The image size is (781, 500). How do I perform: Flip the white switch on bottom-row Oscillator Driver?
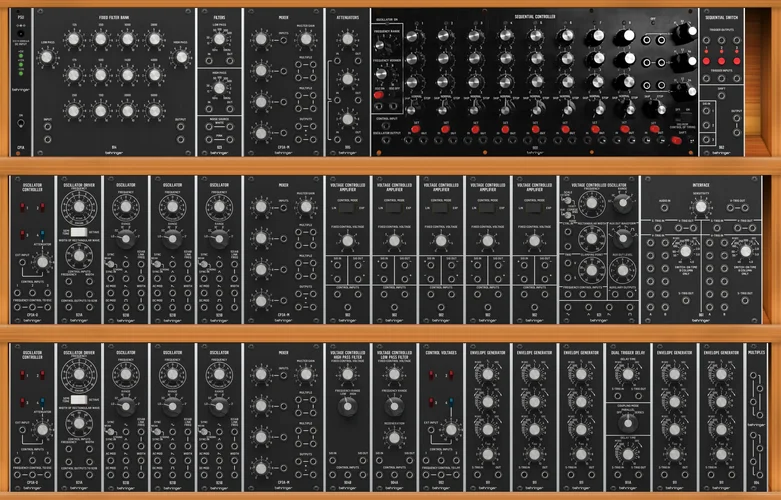pos(79,399)
